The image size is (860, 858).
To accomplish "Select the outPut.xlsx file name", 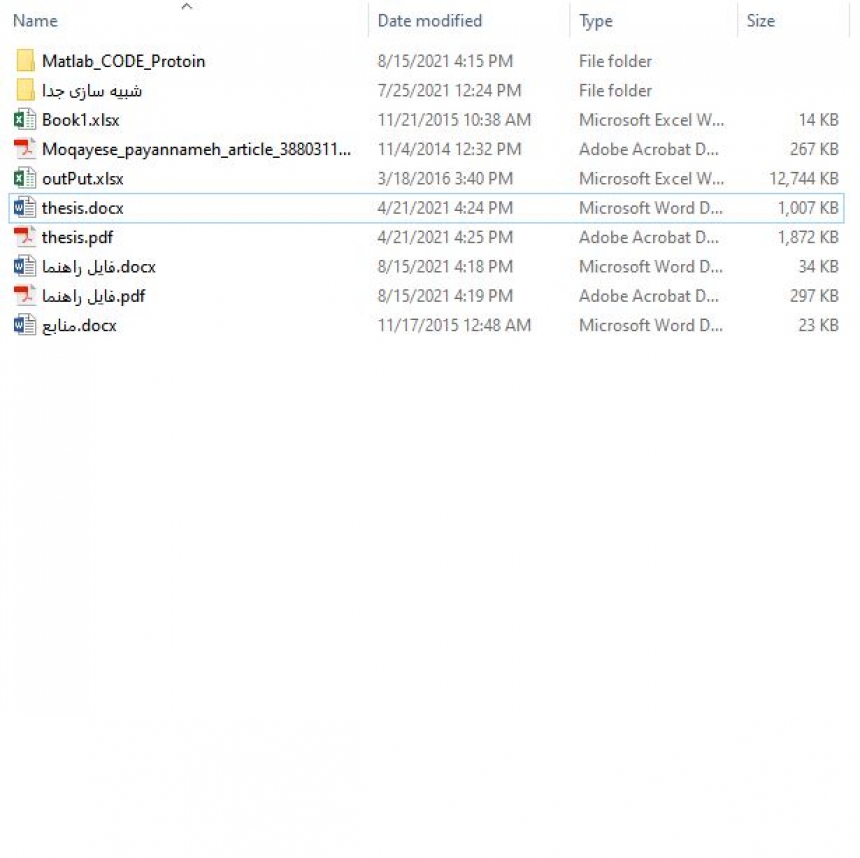I will 83,178.
